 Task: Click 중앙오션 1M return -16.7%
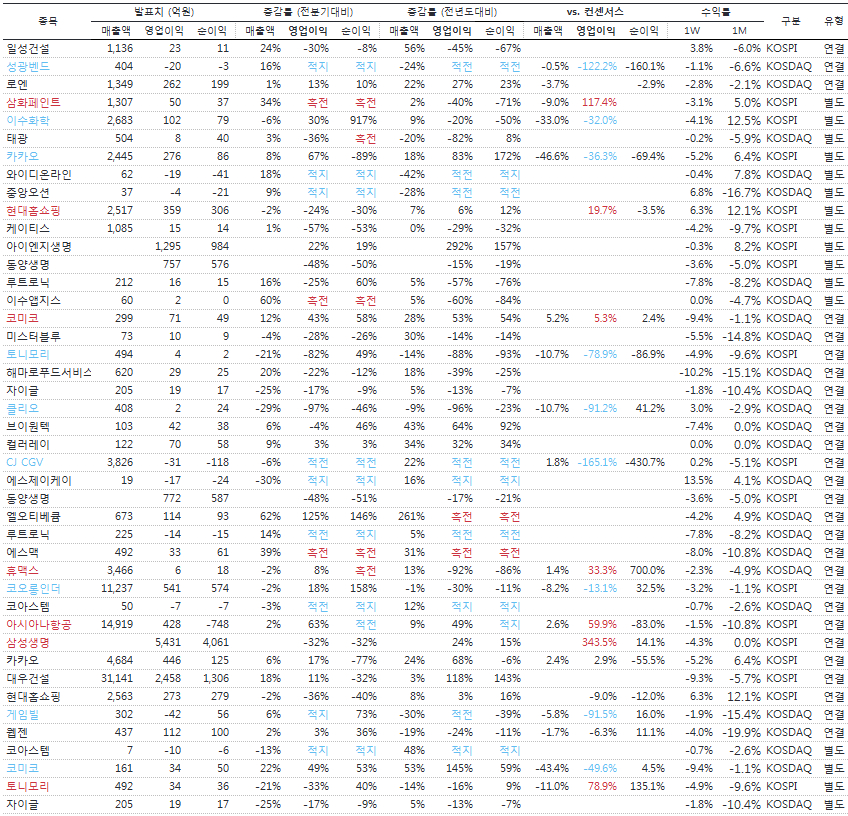coord(741,193)
